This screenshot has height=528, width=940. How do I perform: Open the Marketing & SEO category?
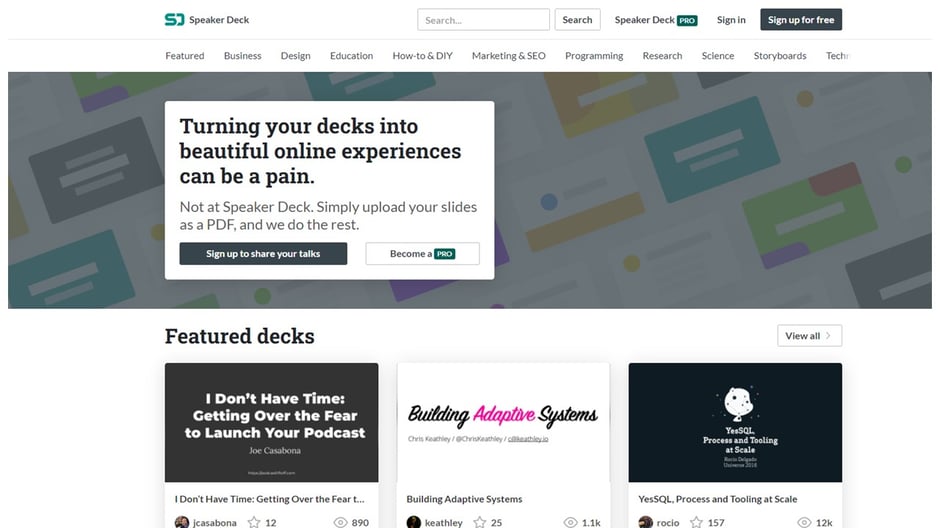pos(509,56)
